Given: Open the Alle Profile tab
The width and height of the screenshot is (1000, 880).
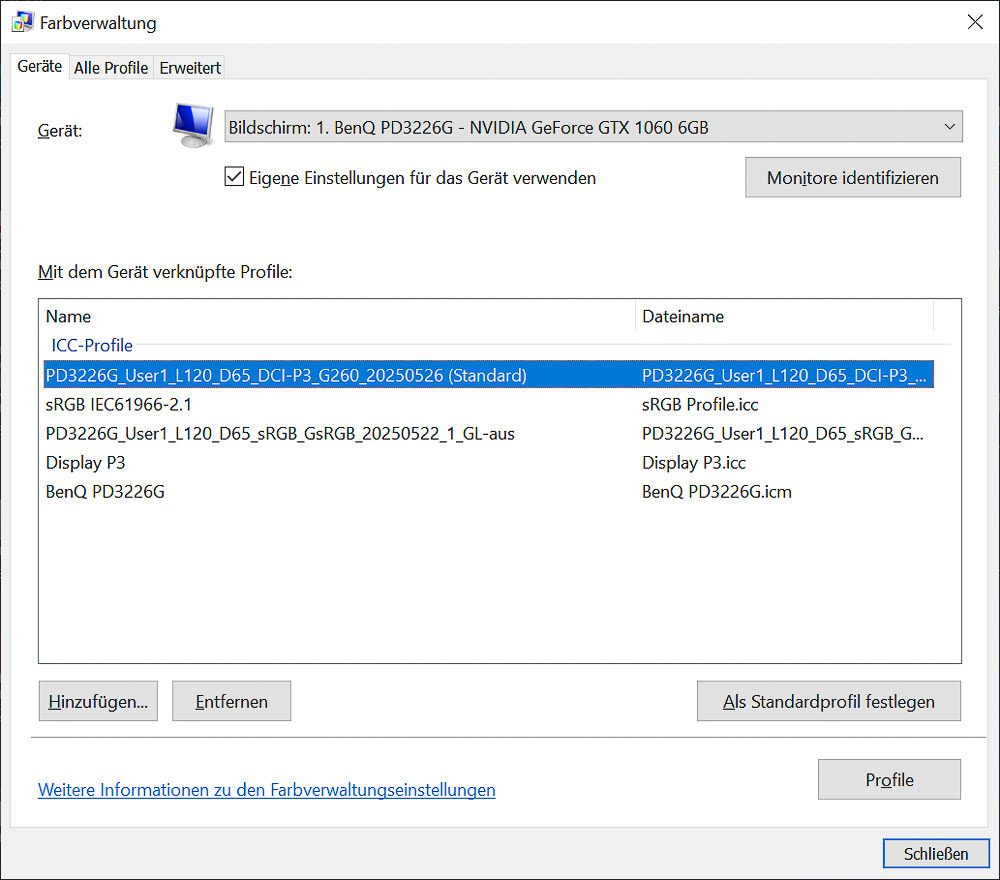Looking at the screenshot, I should click(111, 68).
